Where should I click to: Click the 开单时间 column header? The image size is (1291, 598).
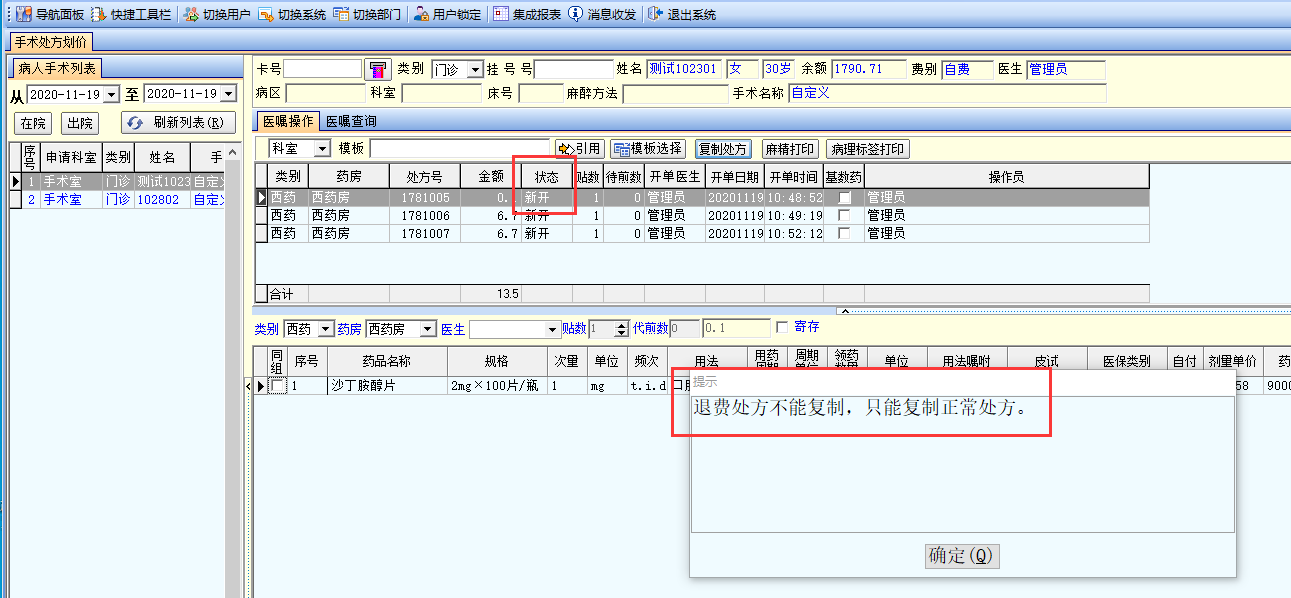tap(795, 176)
